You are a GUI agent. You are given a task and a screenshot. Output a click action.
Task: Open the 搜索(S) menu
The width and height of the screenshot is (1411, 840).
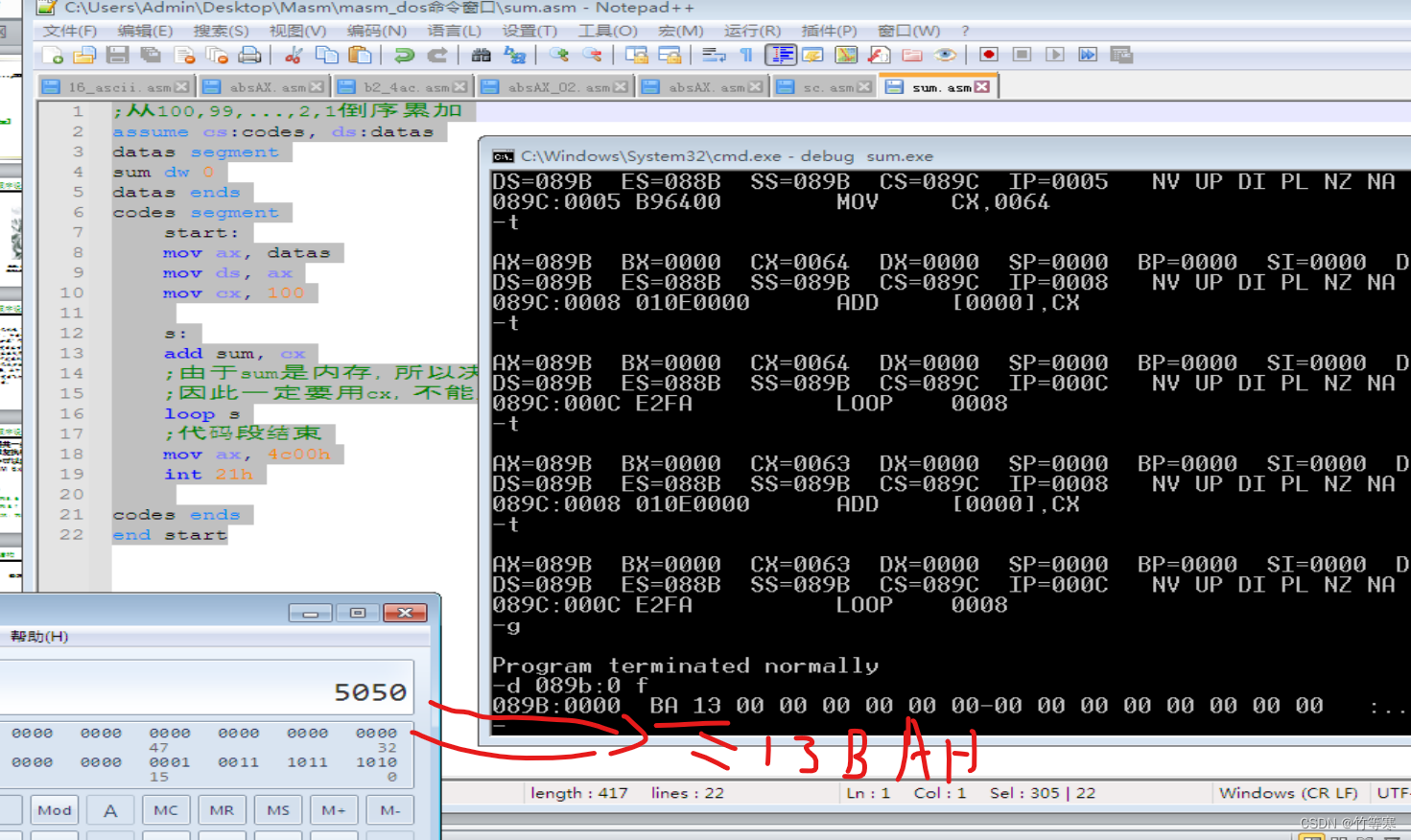pos(221,31)
